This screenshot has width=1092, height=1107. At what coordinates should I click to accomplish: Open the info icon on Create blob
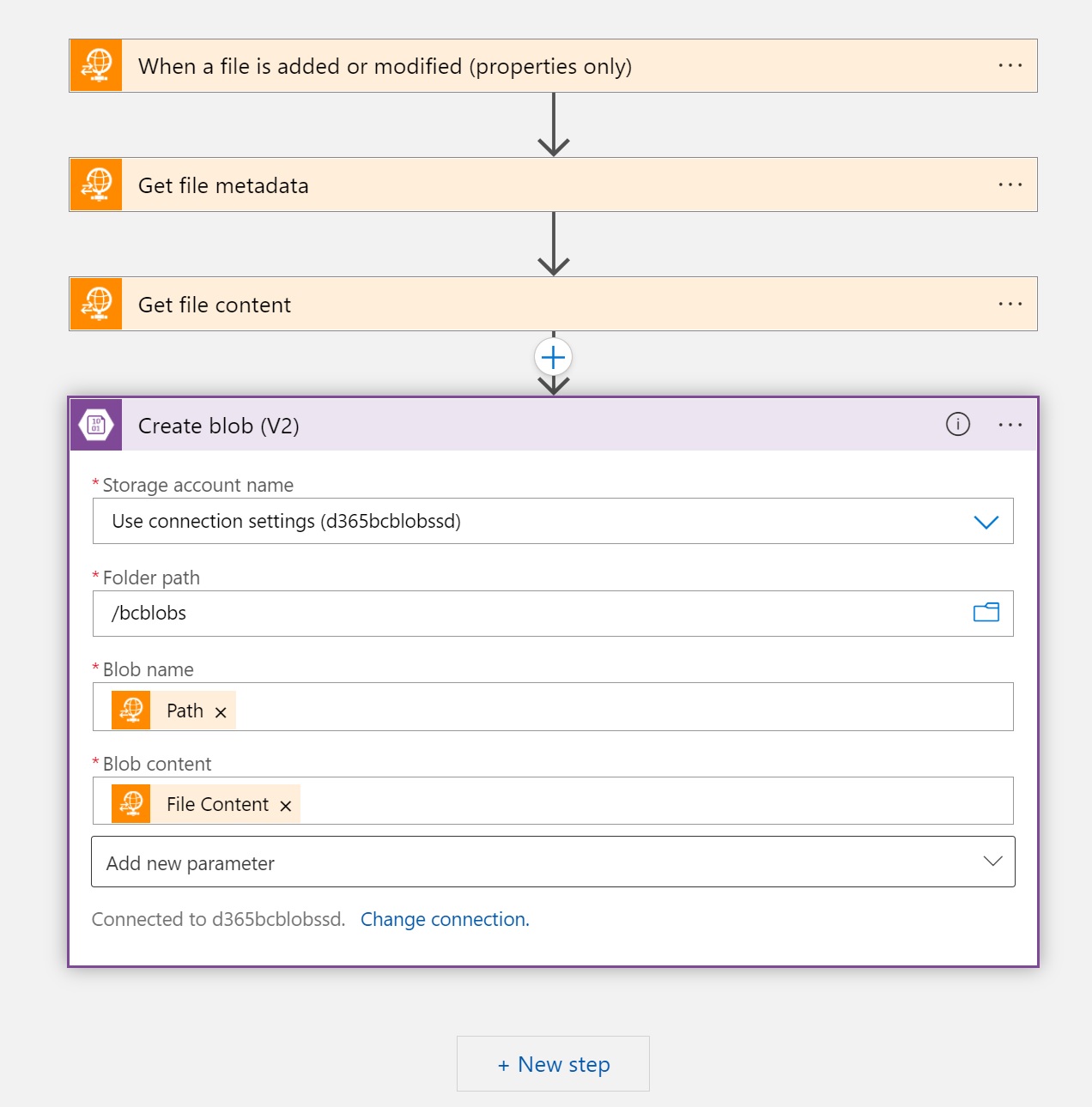(957, 424)
